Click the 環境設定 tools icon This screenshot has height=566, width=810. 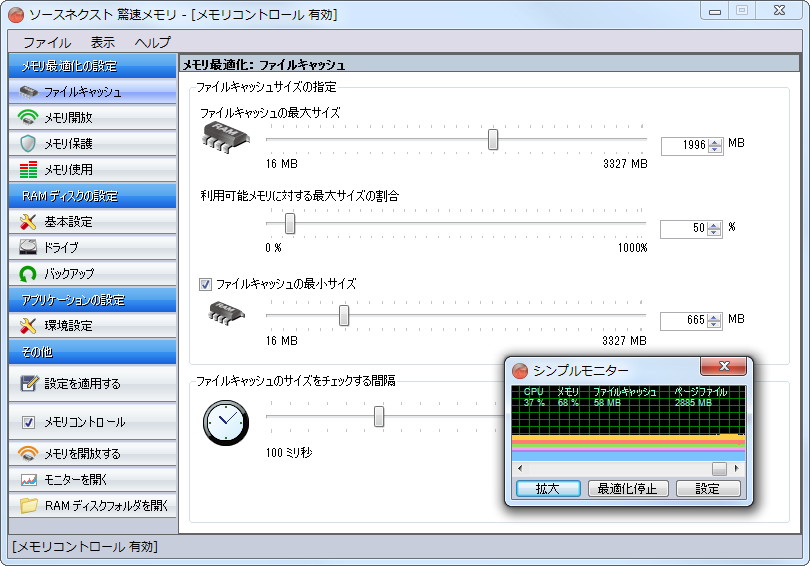(x=28, y=326)
